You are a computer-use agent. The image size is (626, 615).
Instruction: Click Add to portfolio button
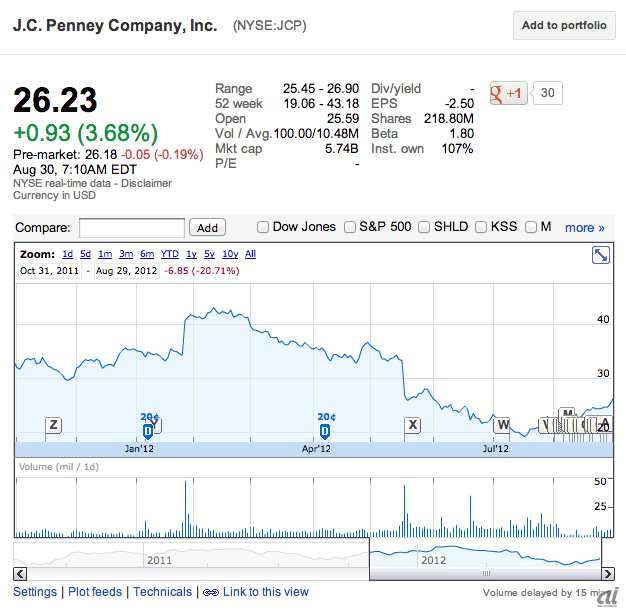point(564,26)
